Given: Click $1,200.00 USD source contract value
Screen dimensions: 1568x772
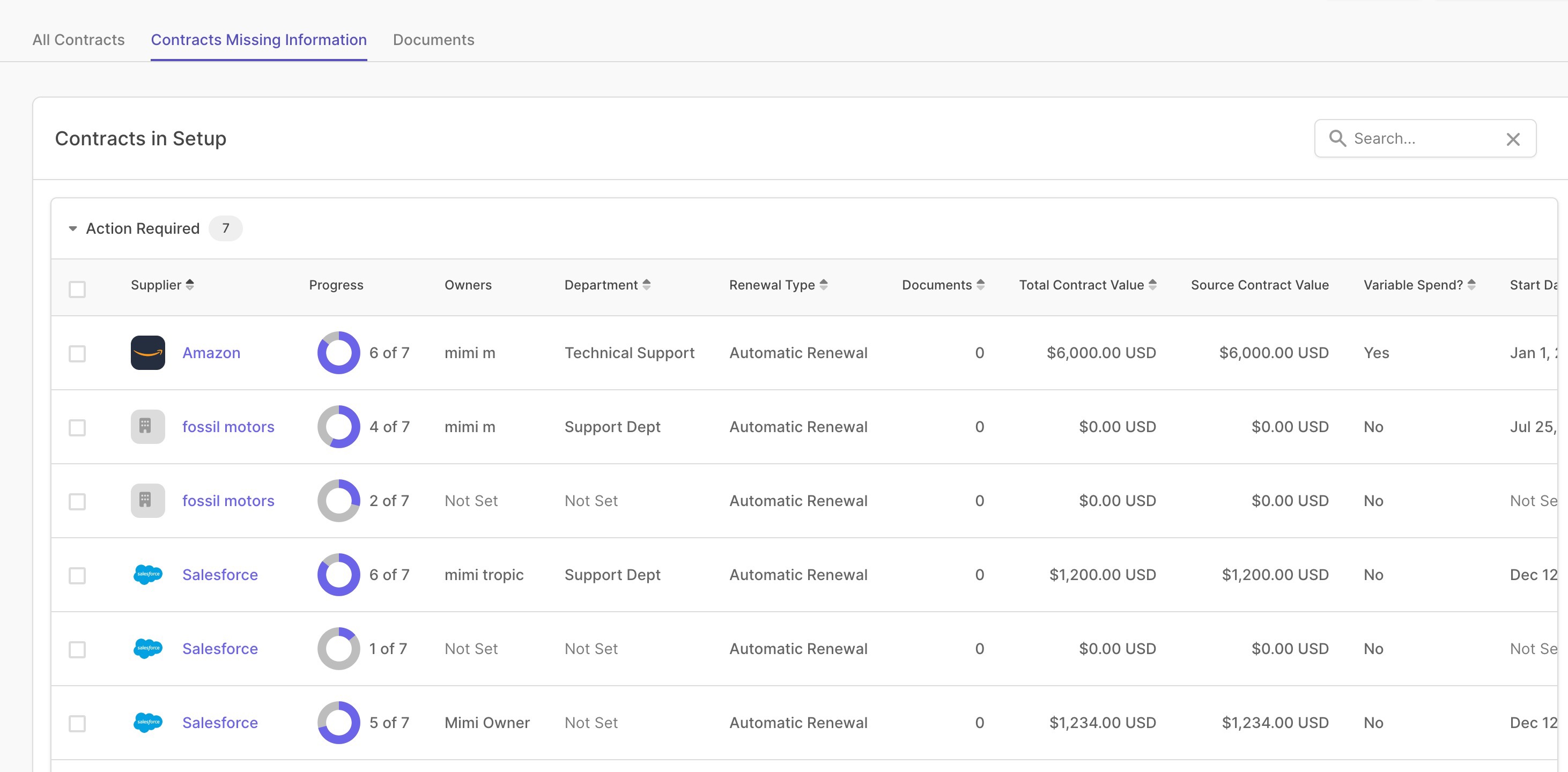Looking at the screenshot, I should (x=1275, y=574).
